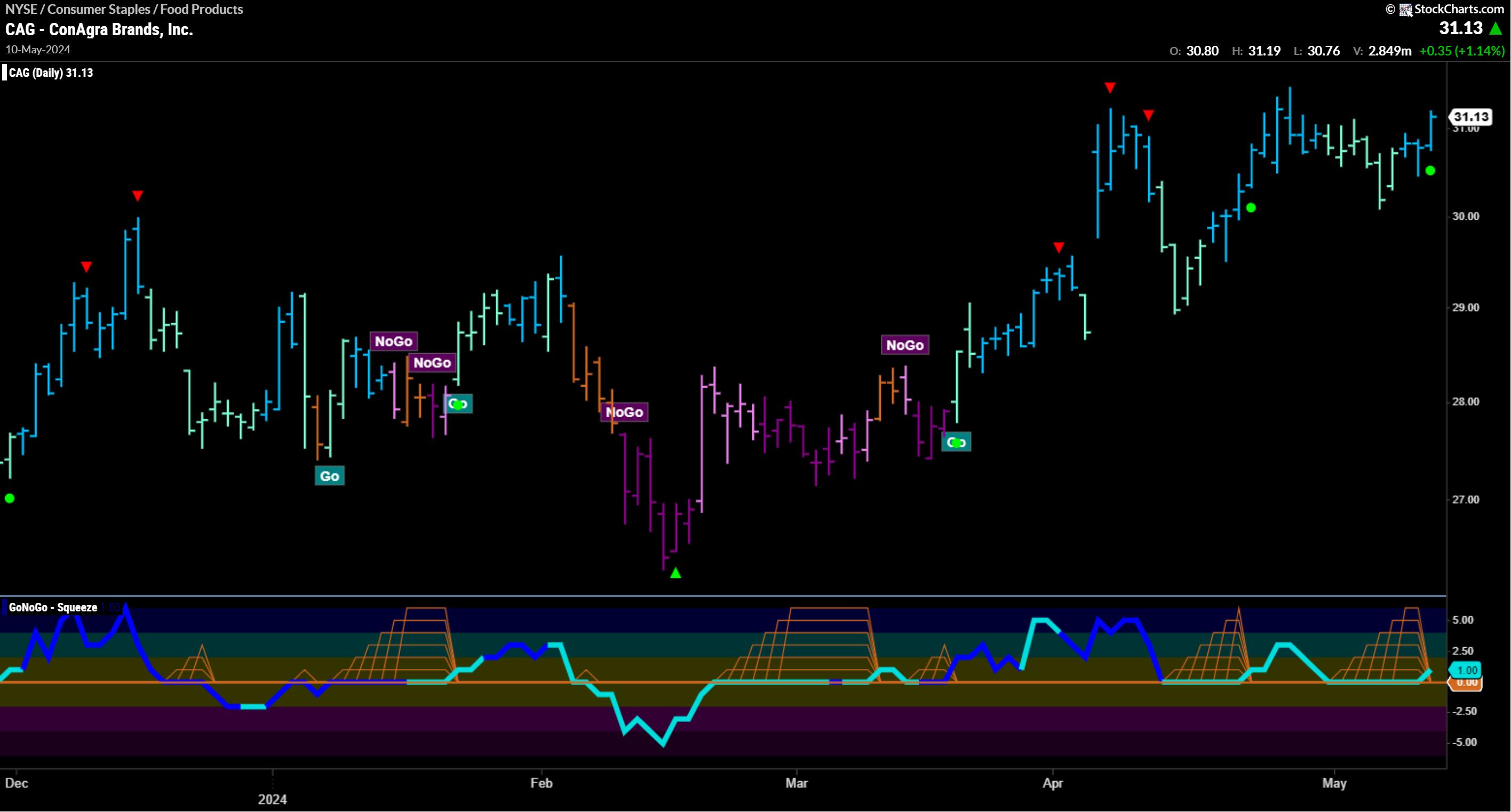Click the Go label in late March
This screenshot has width=1511, height=812.
956,442
